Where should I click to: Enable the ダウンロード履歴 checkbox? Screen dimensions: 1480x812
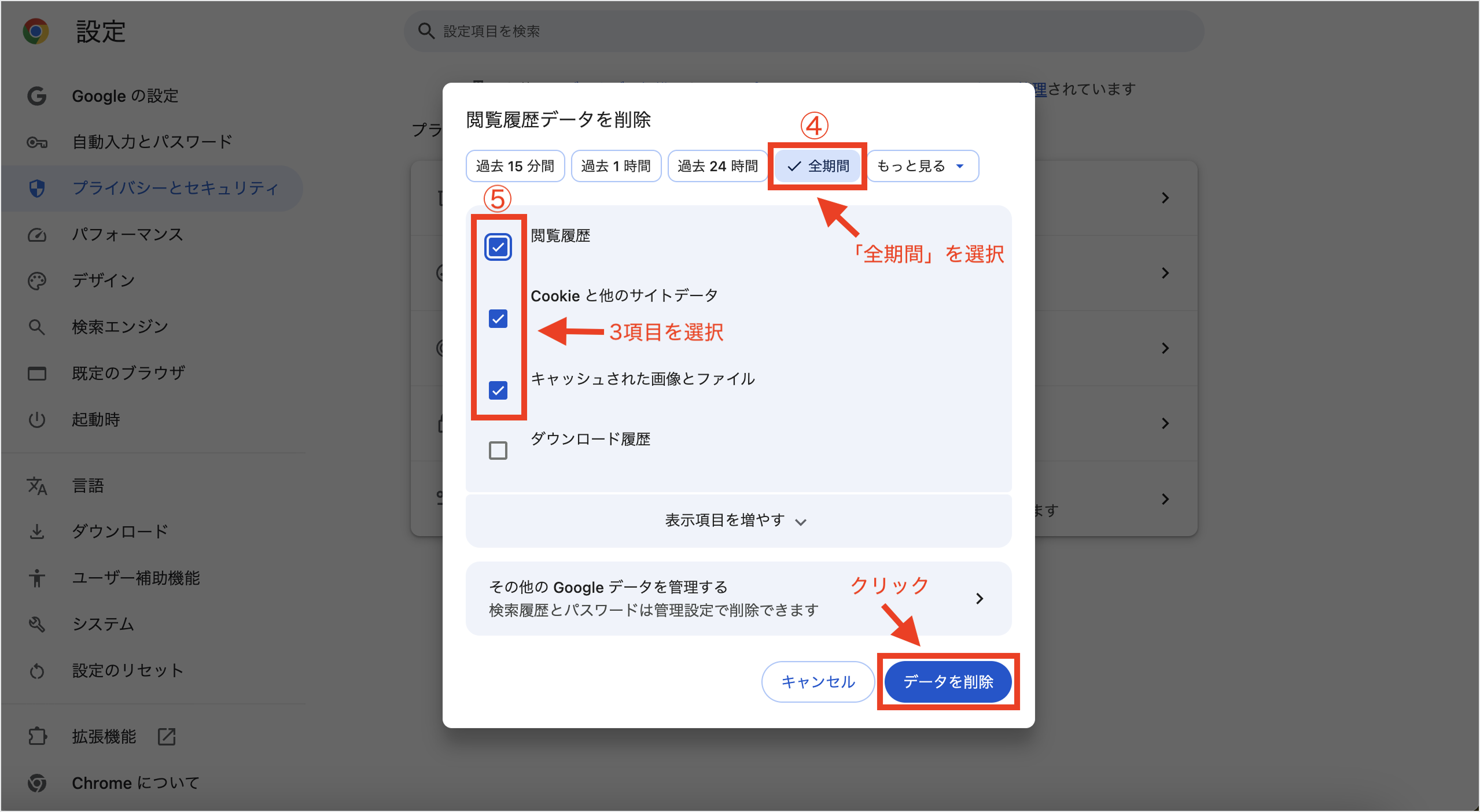coord(497,450)
